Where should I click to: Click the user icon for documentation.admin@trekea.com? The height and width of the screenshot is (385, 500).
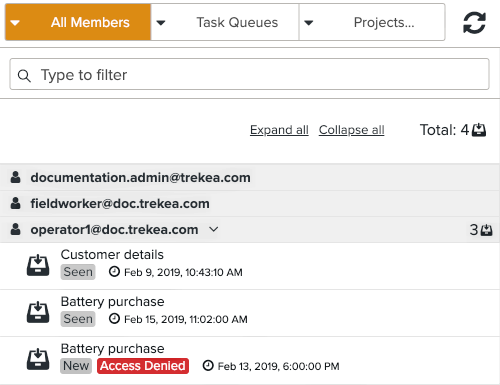[15, 177]
